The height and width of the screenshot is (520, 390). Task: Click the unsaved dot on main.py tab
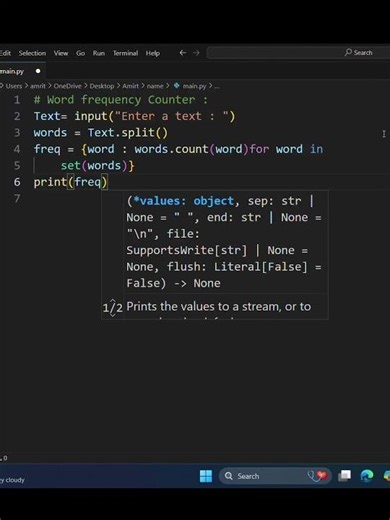click(x=38, y=71)
